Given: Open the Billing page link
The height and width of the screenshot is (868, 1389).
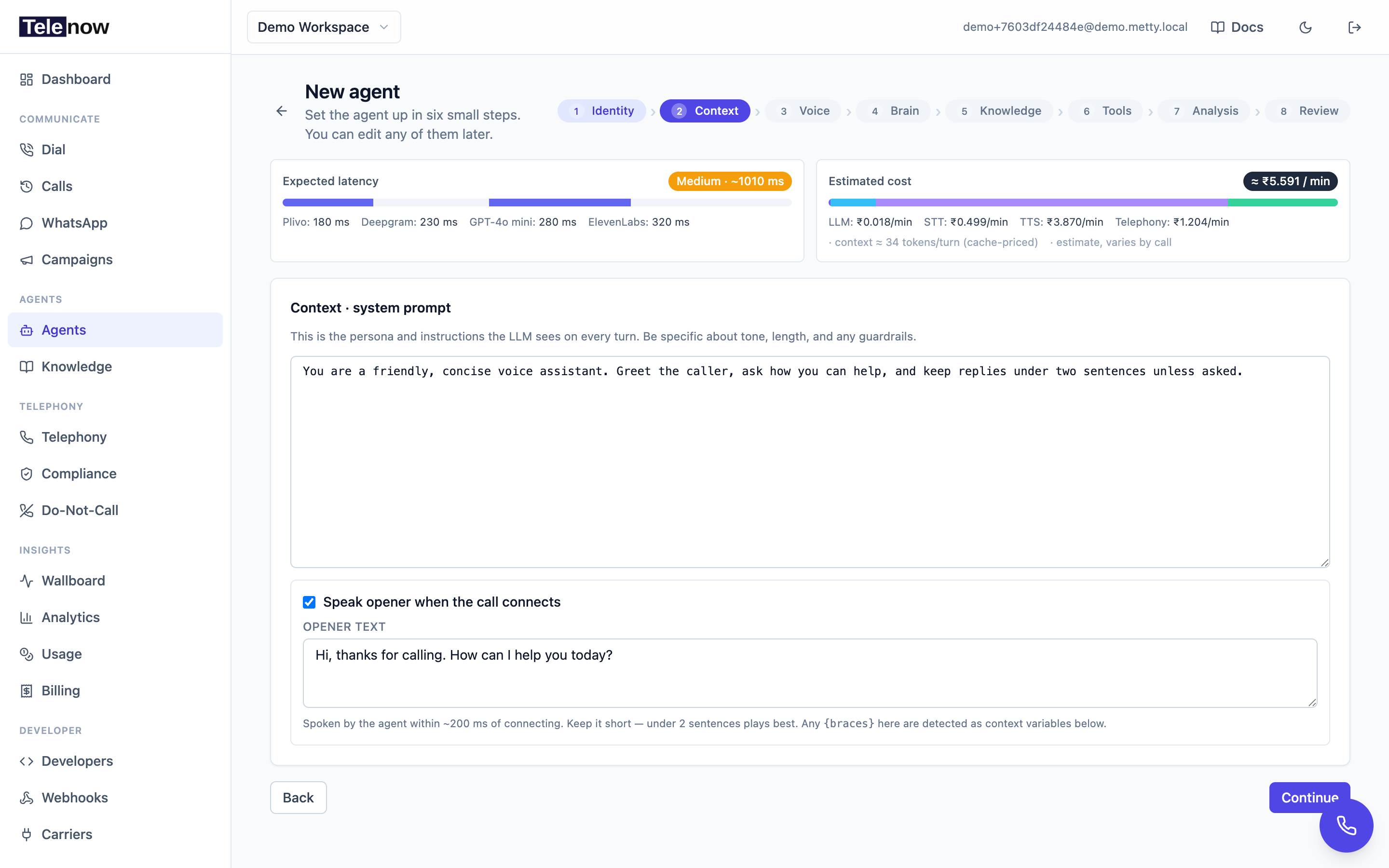Looking at the screenshot, I should click(115, 691).
